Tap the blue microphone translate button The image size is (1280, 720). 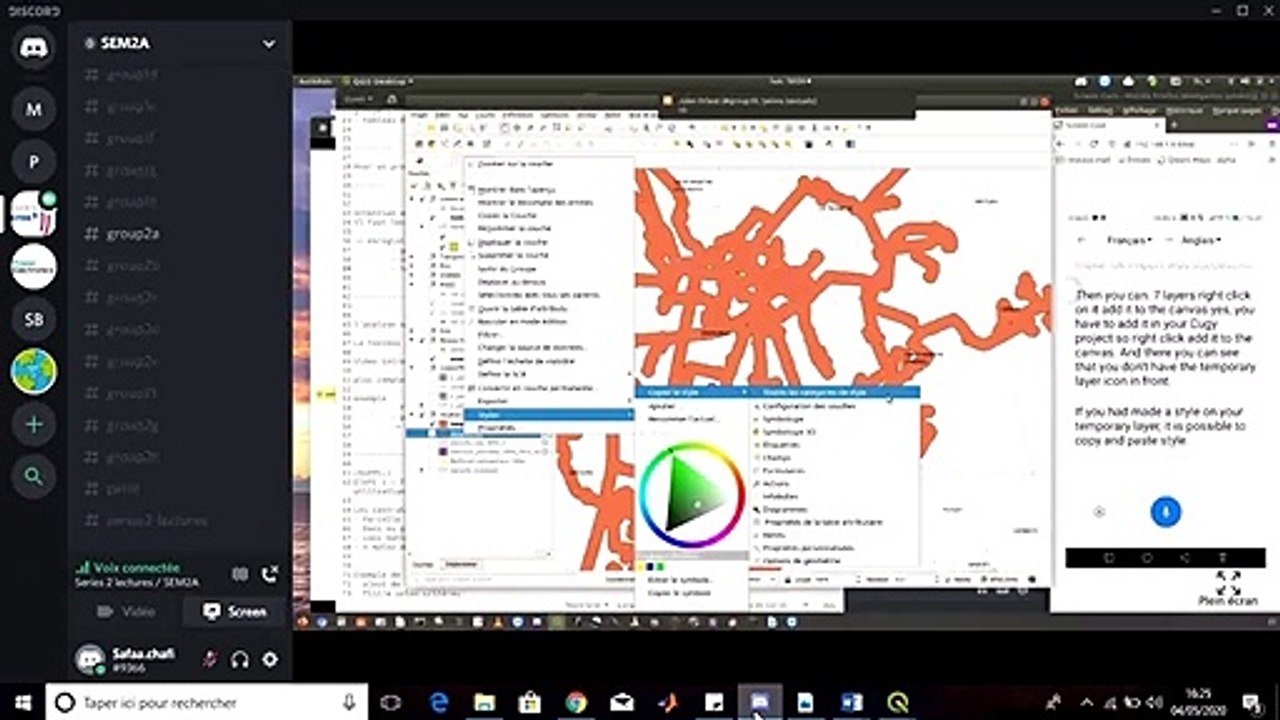1165,511
